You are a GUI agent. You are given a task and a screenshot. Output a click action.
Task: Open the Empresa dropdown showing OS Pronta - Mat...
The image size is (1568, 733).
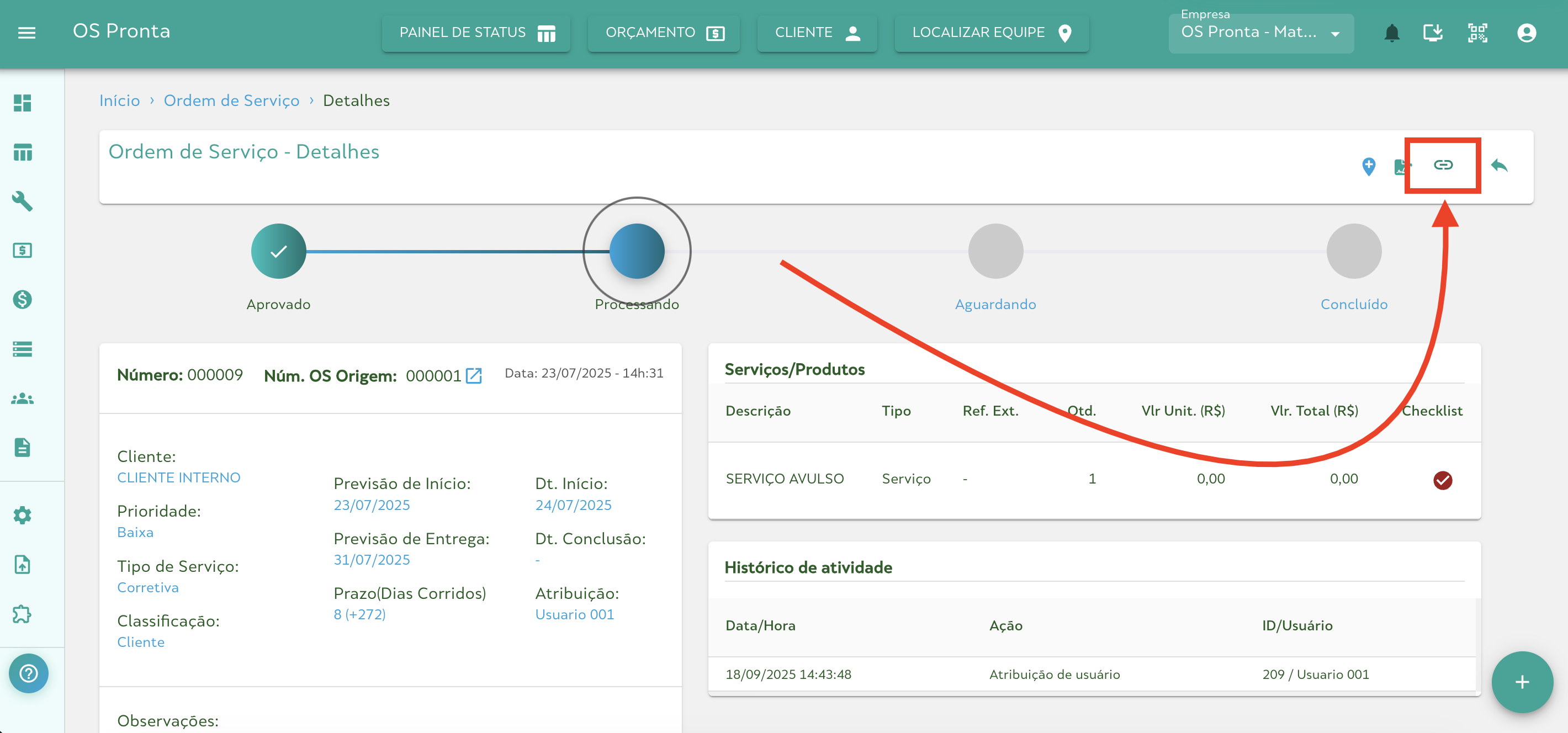click(1260, 33)
